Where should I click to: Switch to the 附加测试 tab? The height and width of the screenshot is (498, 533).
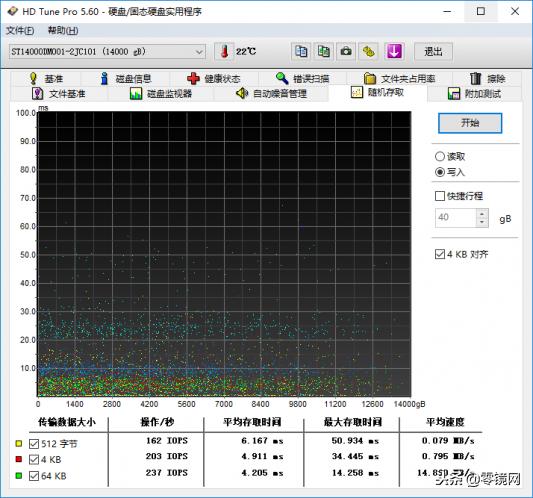click(x=475, y=93)
